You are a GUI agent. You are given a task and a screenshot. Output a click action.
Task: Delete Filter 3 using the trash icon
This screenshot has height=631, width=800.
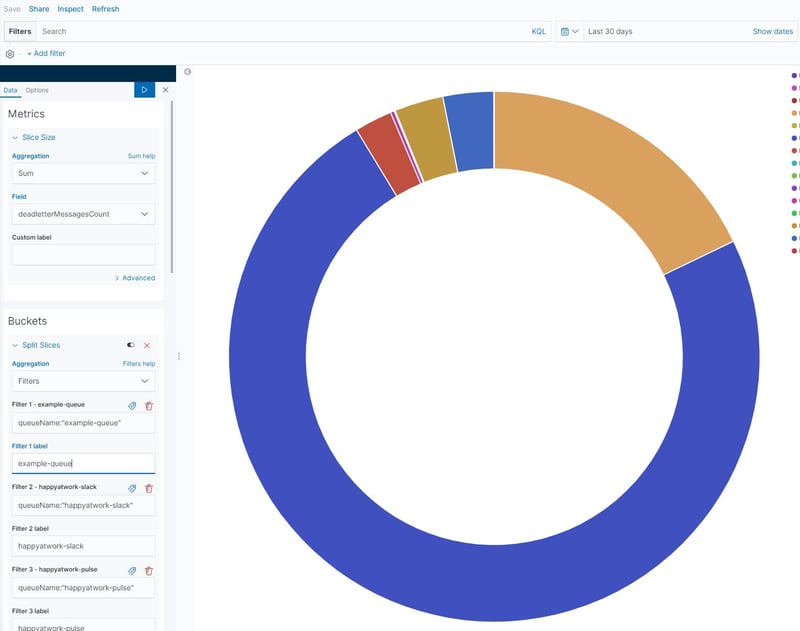[x=151, y=571]
